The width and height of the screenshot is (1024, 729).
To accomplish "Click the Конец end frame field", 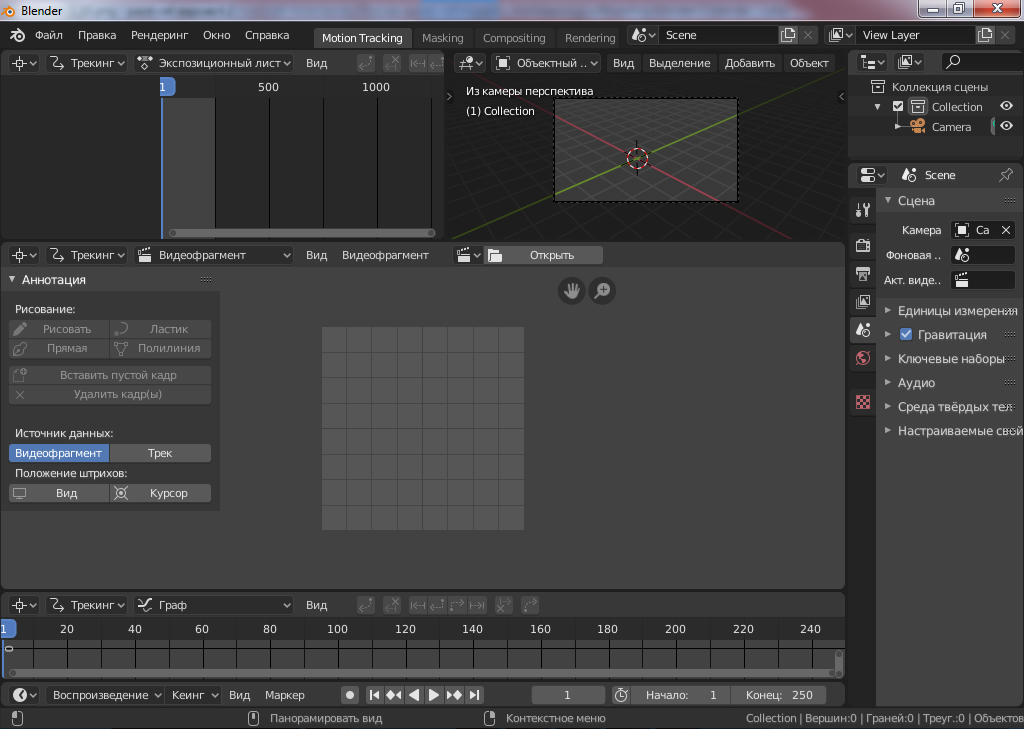I will pos(777,695).
